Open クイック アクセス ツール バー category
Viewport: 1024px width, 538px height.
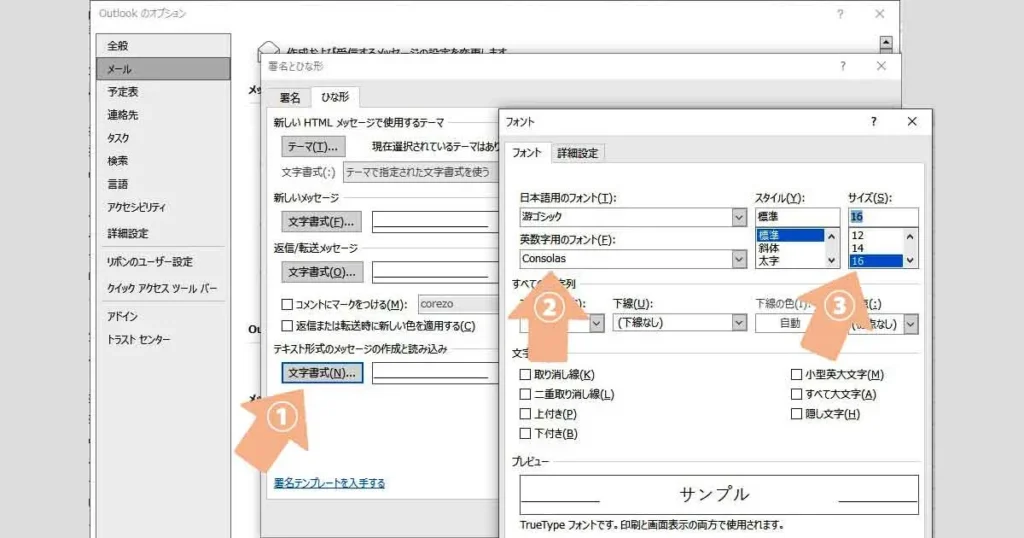click(163, 288)
